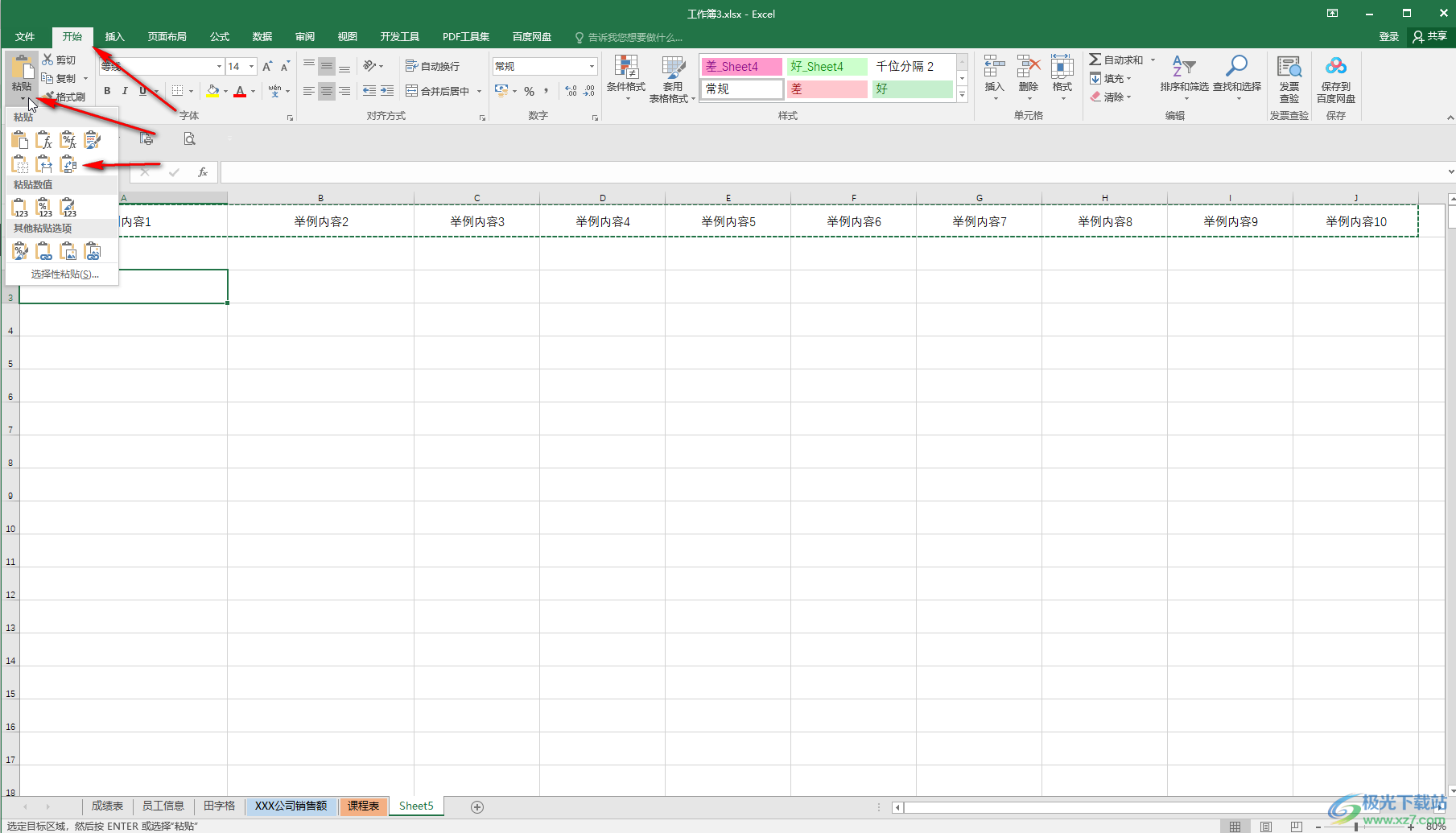Screen dimensions: 1456x833
Task: Click the Sign in (登录) button
Action: pyautogui.click(x=1389, y=36)
